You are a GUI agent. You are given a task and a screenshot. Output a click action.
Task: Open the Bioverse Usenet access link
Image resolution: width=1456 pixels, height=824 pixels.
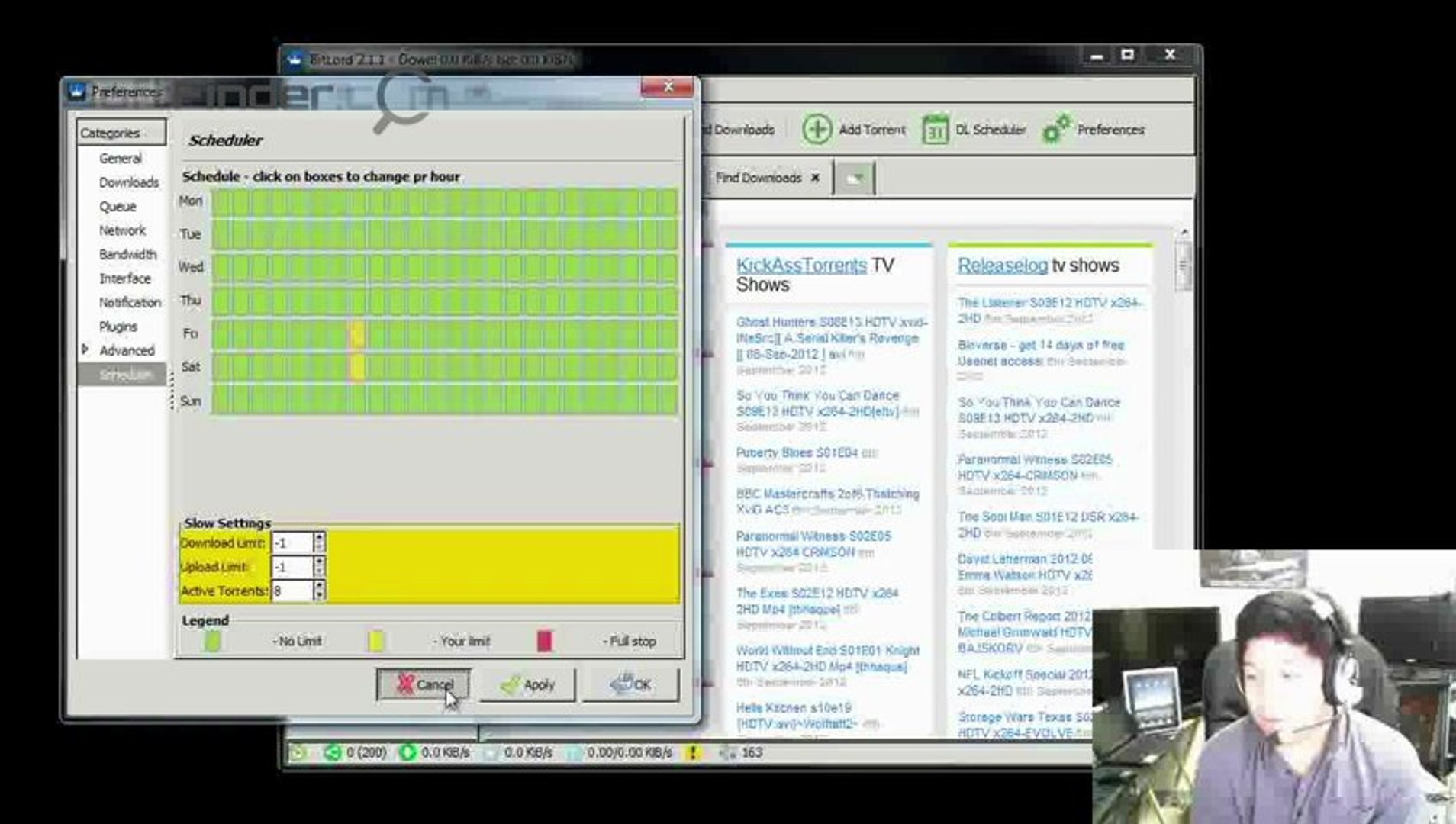(1041, 352)
